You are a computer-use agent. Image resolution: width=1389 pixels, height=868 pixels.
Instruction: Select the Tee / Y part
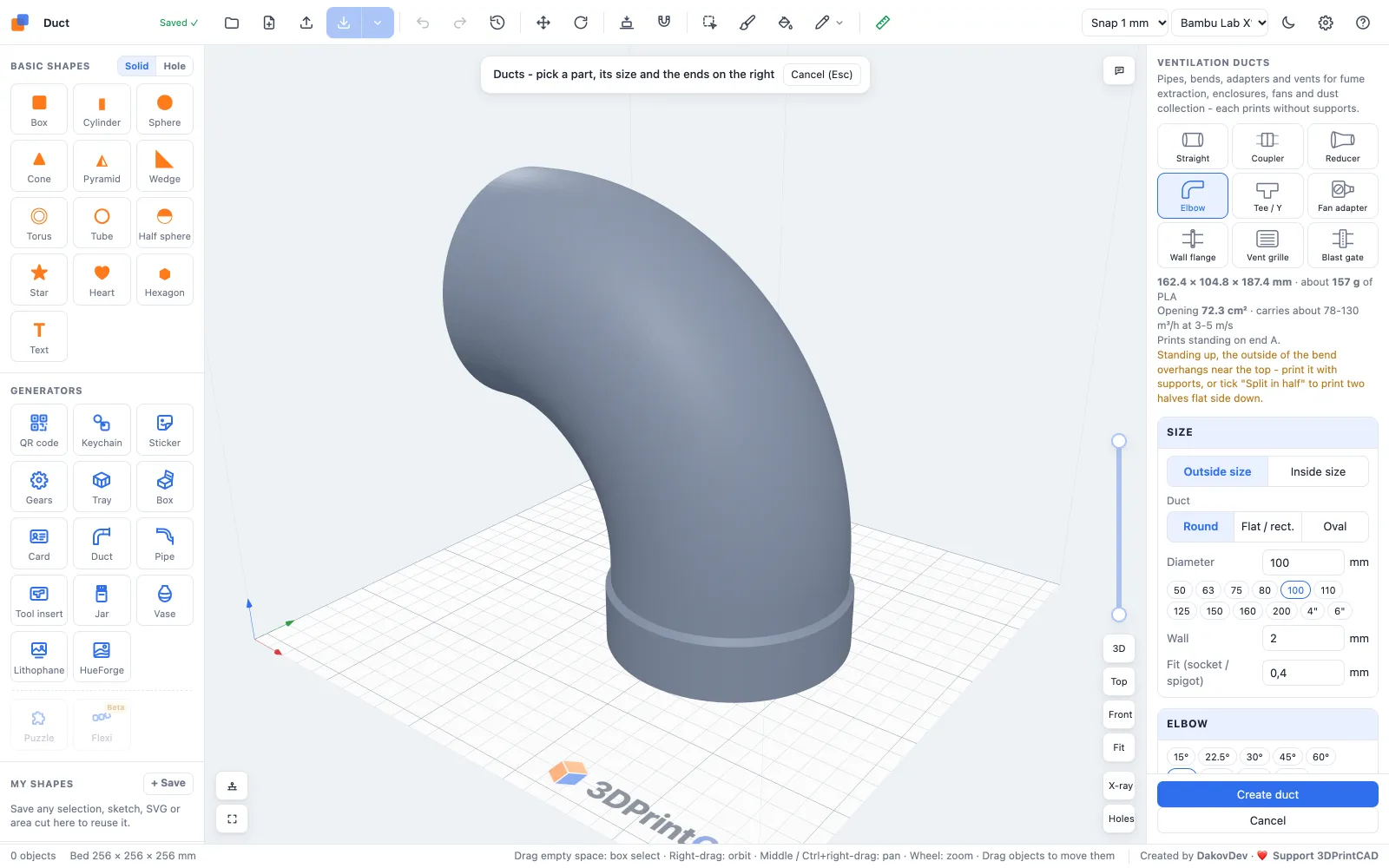(1267, 195)
